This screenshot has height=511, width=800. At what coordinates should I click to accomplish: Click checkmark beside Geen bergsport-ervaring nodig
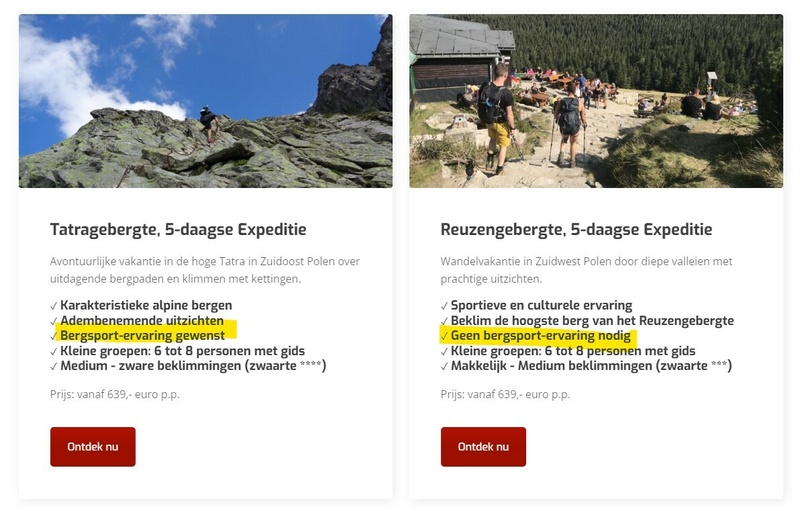(444, 336)
